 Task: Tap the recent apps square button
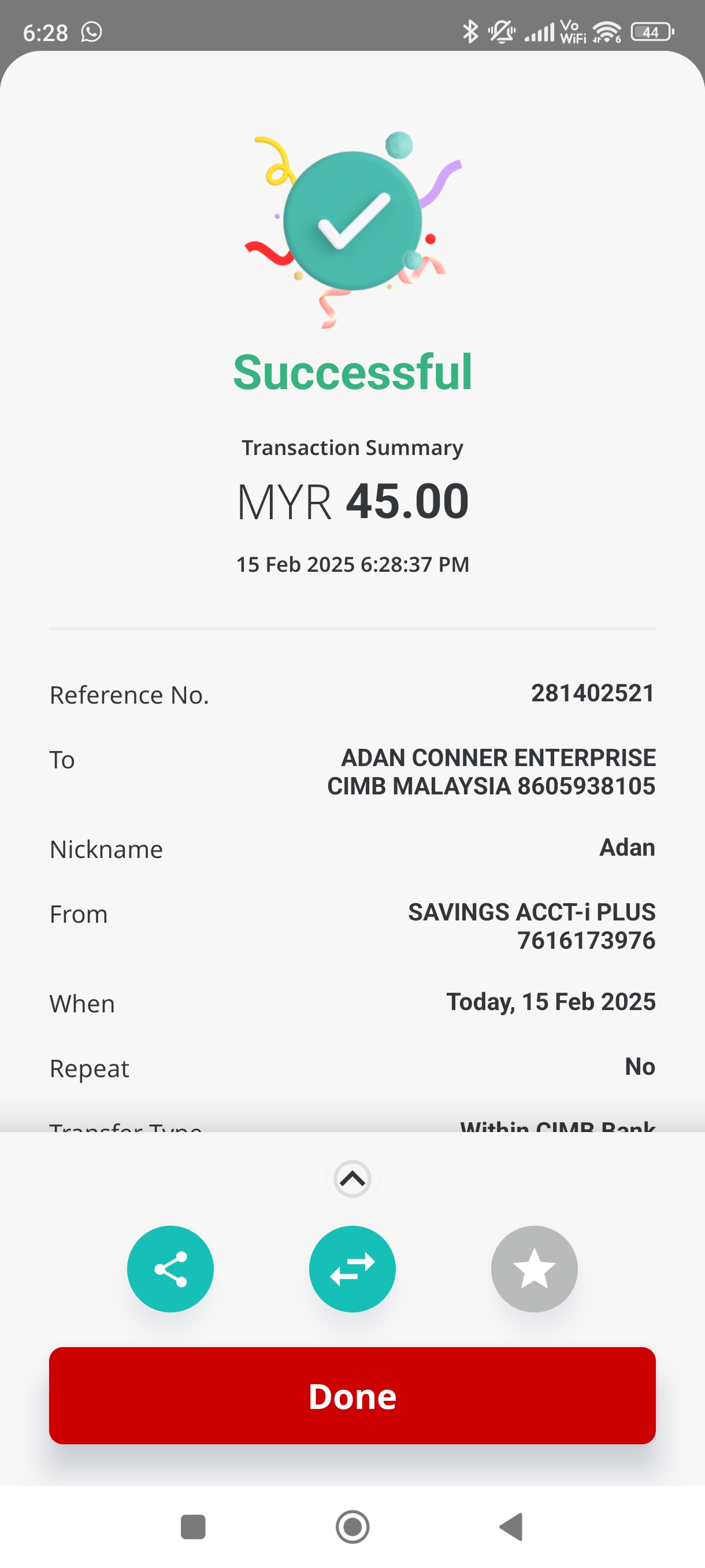[193, 1526]
